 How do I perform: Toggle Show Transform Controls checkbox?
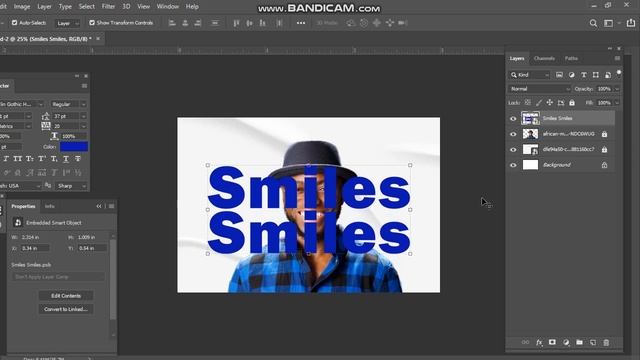tap(92, 23)
